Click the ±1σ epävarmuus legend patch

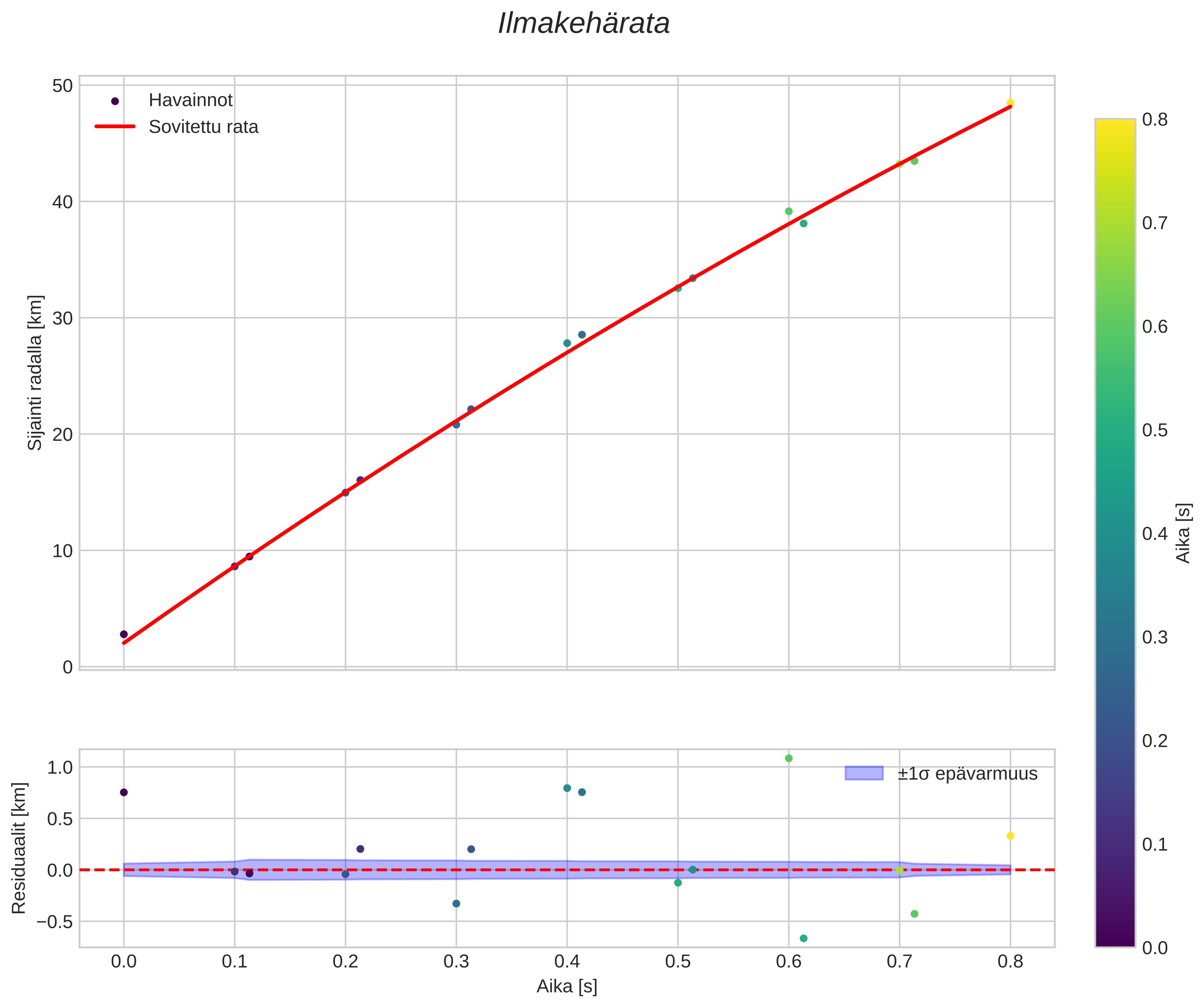coord(864,774)
